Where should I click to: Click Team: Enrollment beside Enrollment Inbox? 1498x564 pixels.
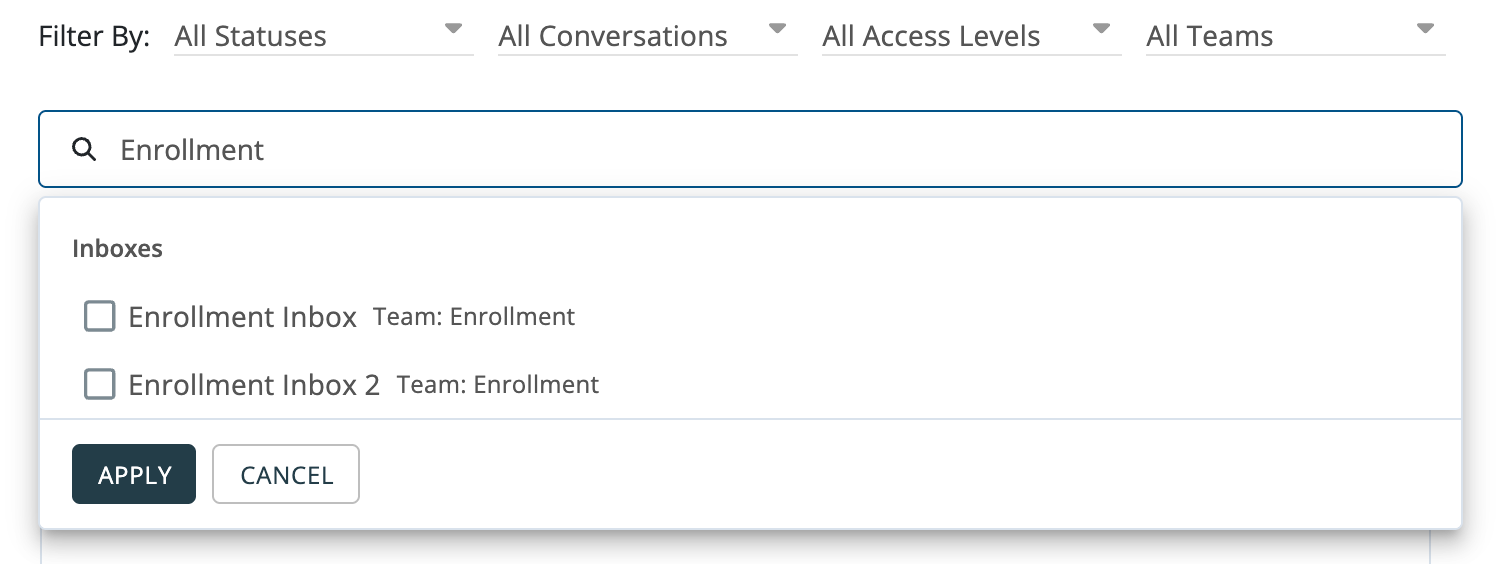474,318
